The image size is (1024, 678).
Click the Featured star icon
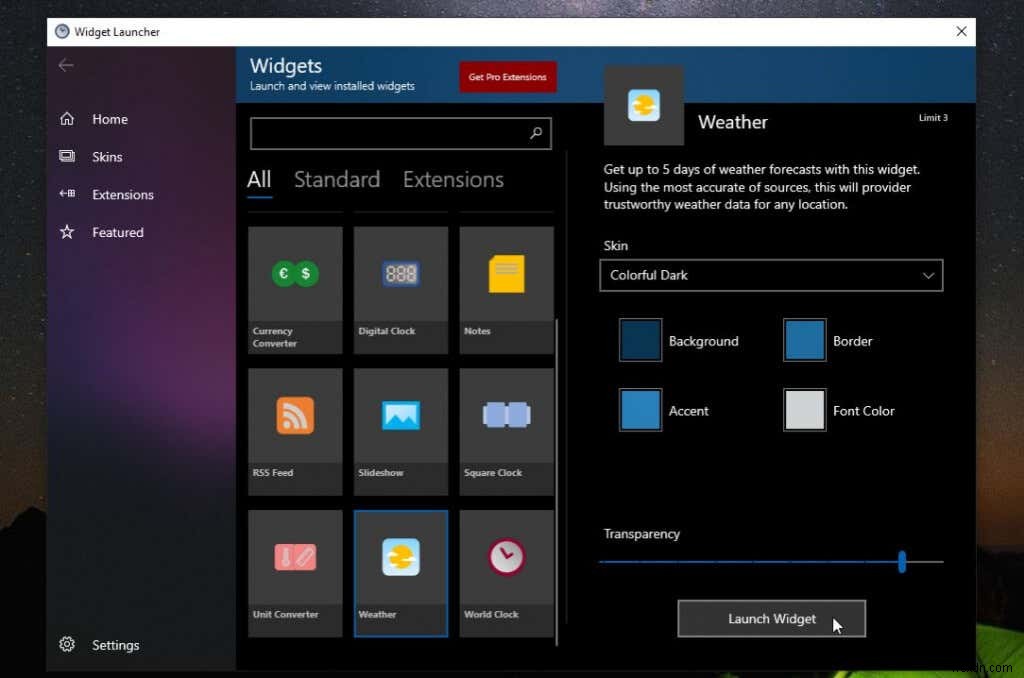(x=66, y=232)
